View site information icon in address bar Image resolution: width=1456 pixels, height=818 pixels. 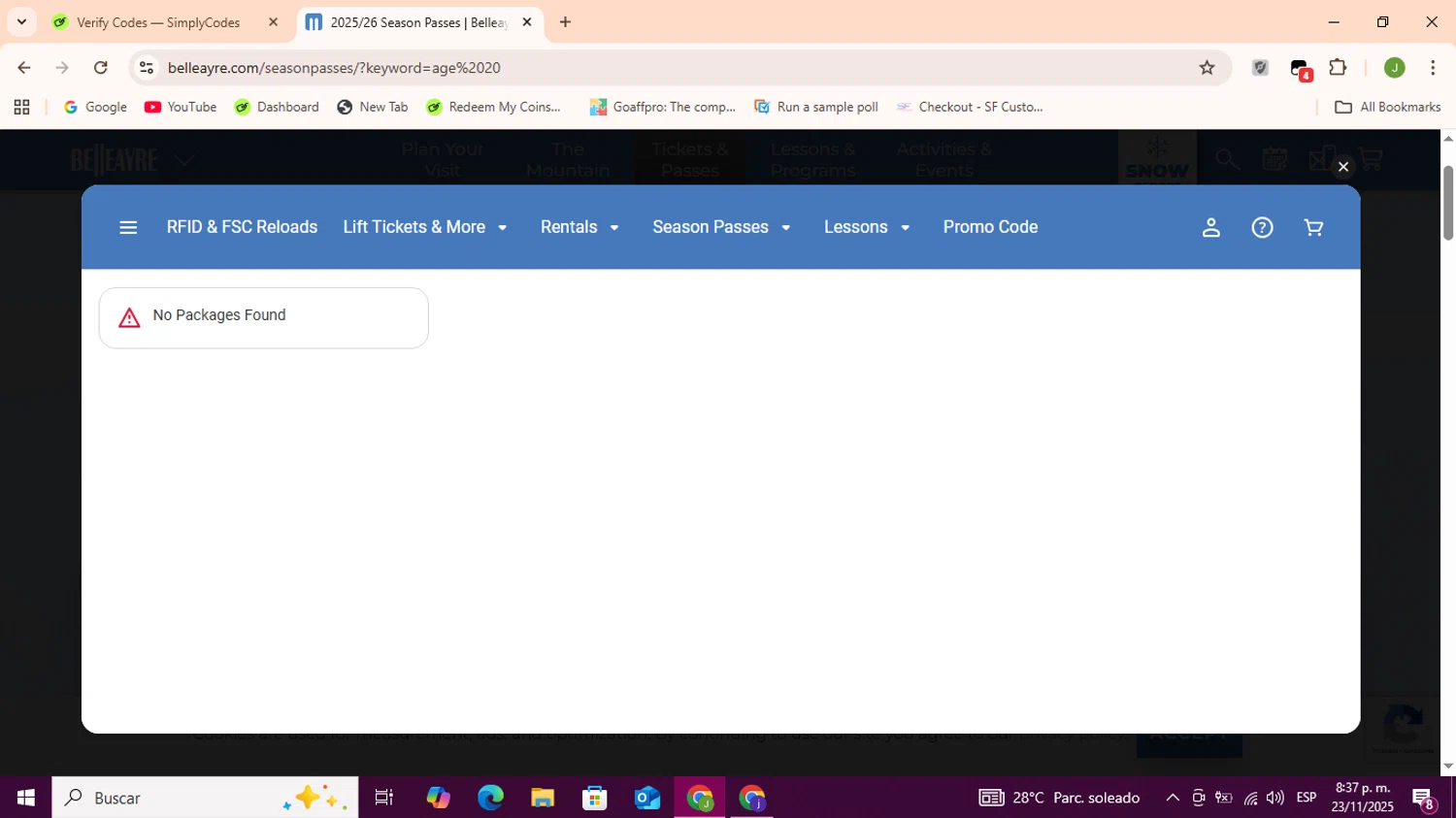147,68
